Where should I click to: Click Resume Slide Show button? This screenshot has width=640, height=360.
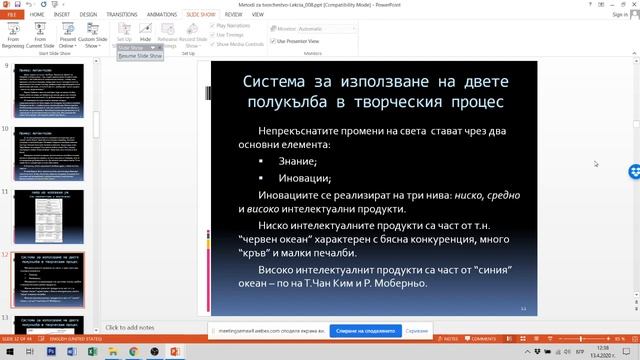pos(140,56)
